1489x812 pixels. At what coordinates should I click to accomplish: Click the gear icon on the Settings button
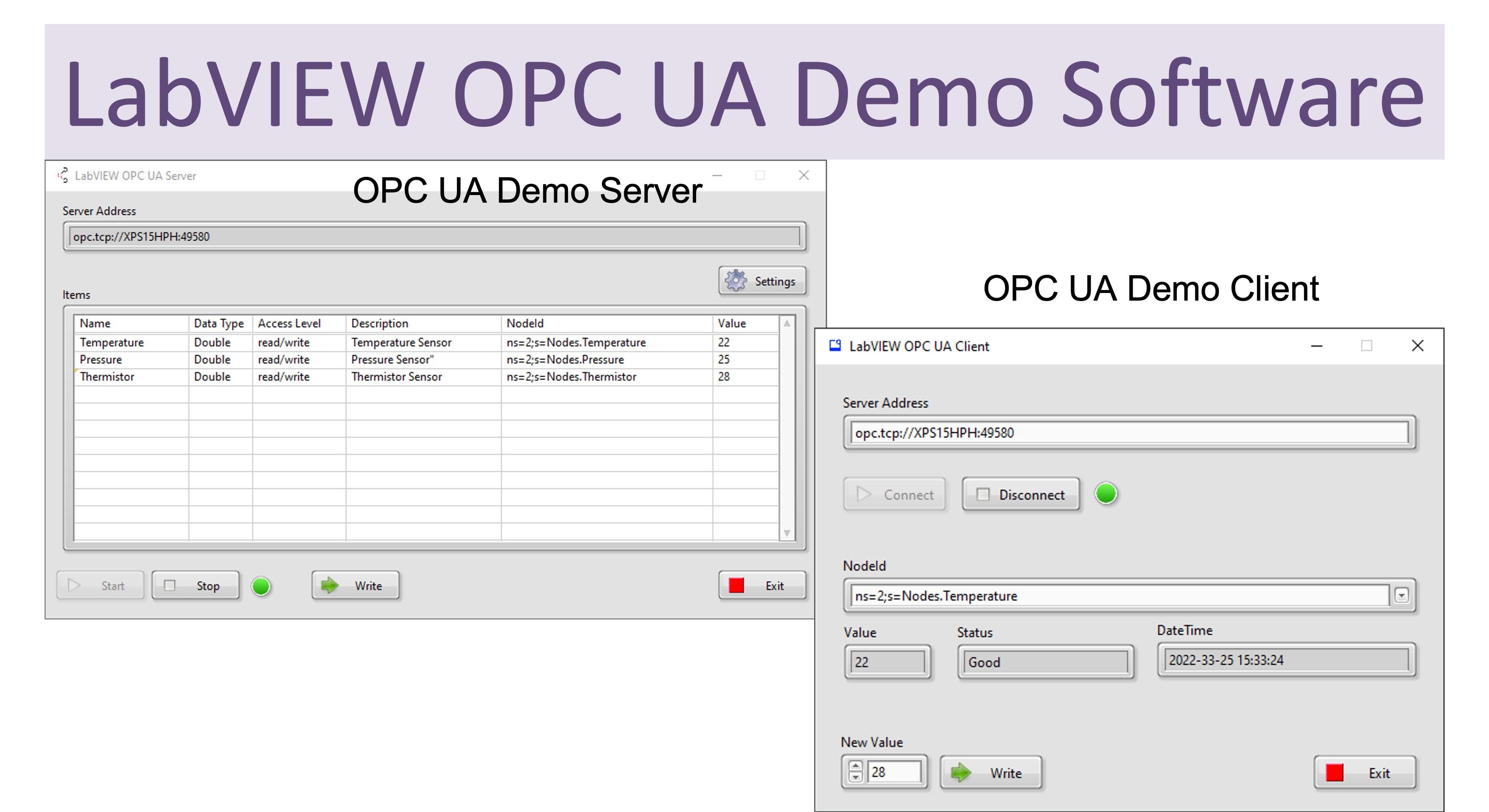pyautogui.click(x=736, y=281)
